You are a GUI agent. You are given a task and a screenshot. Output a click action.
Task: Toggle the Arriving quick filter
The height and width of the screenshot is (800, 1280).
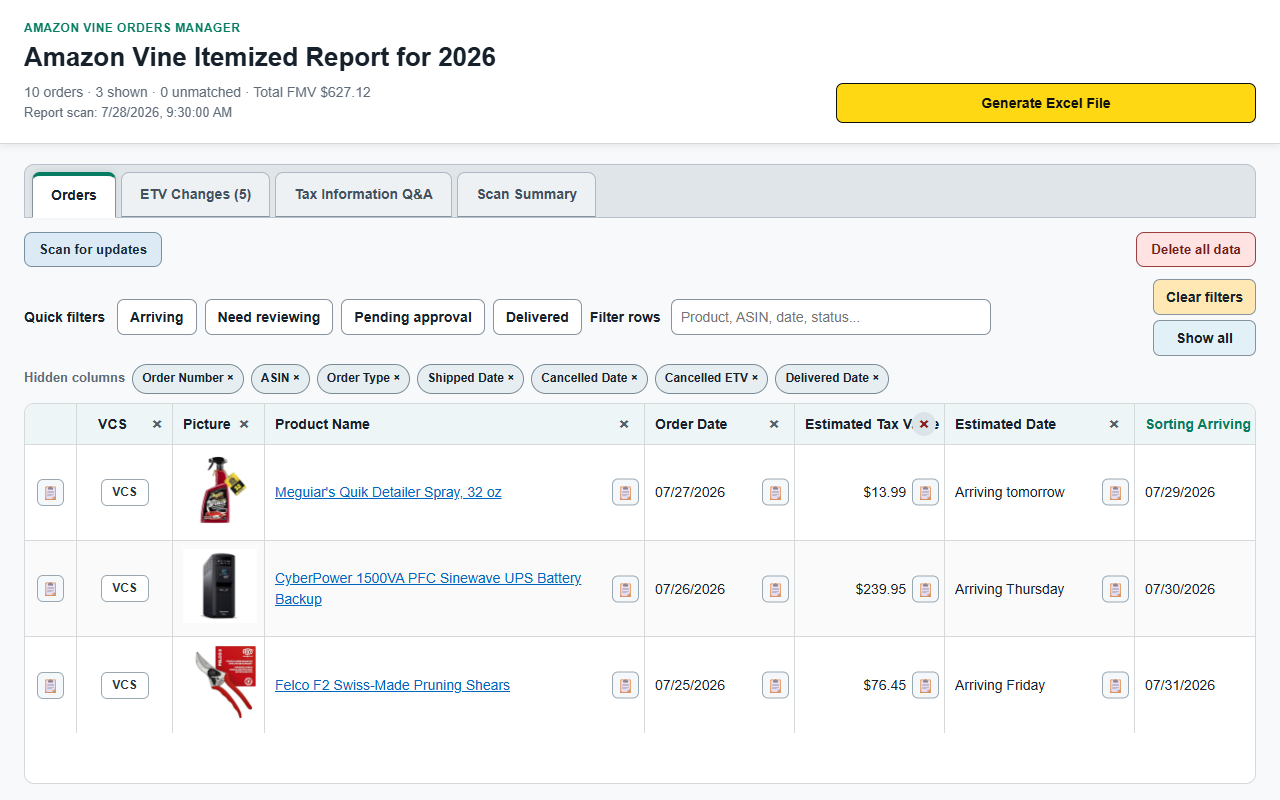(x=157, y=317)
